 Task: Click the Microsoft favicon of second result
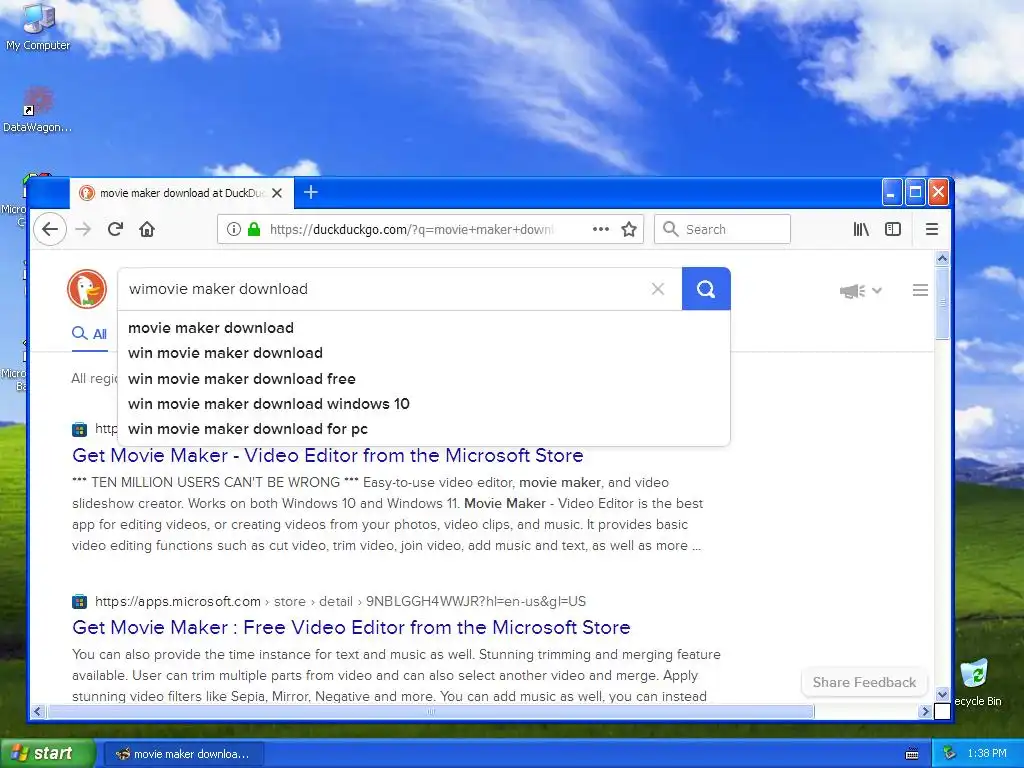(x=79, y=601)
